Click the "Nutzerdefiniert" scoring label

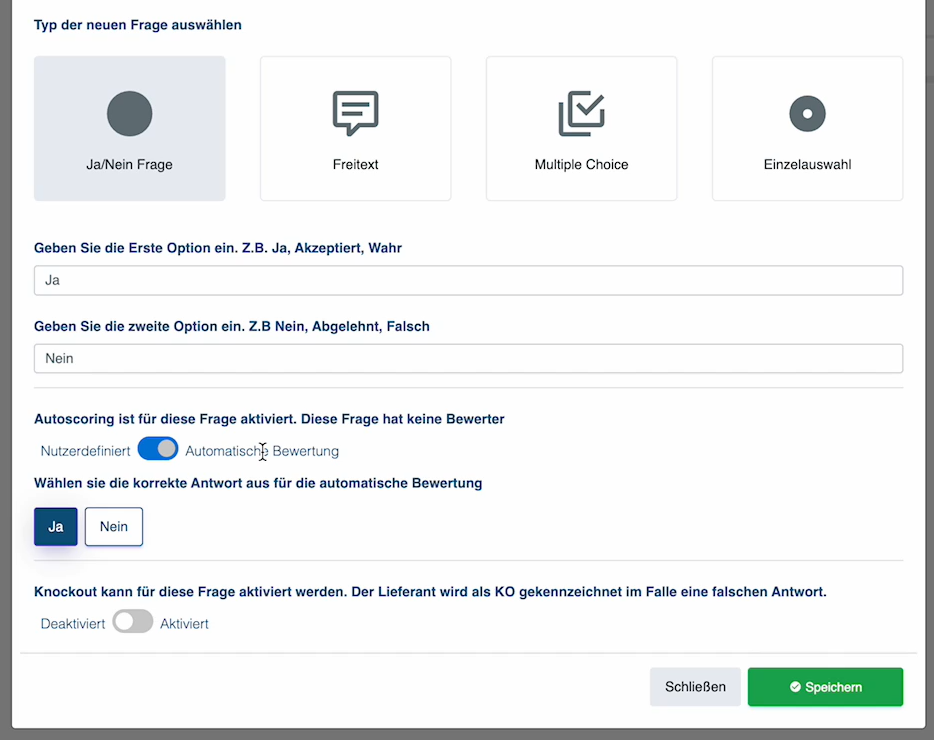coord(85,451)
